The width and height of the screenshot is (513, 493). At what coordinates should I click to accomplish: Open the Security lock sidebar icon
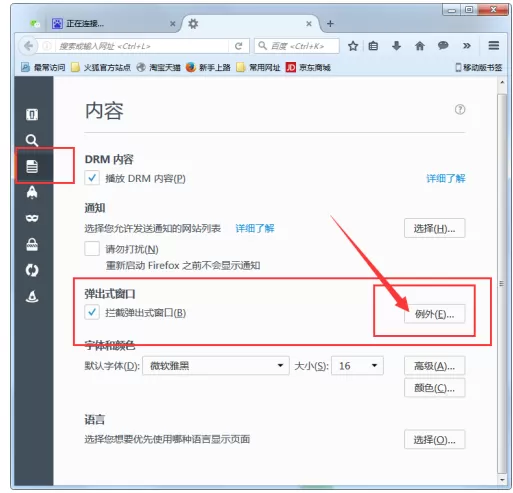point(32,244)
